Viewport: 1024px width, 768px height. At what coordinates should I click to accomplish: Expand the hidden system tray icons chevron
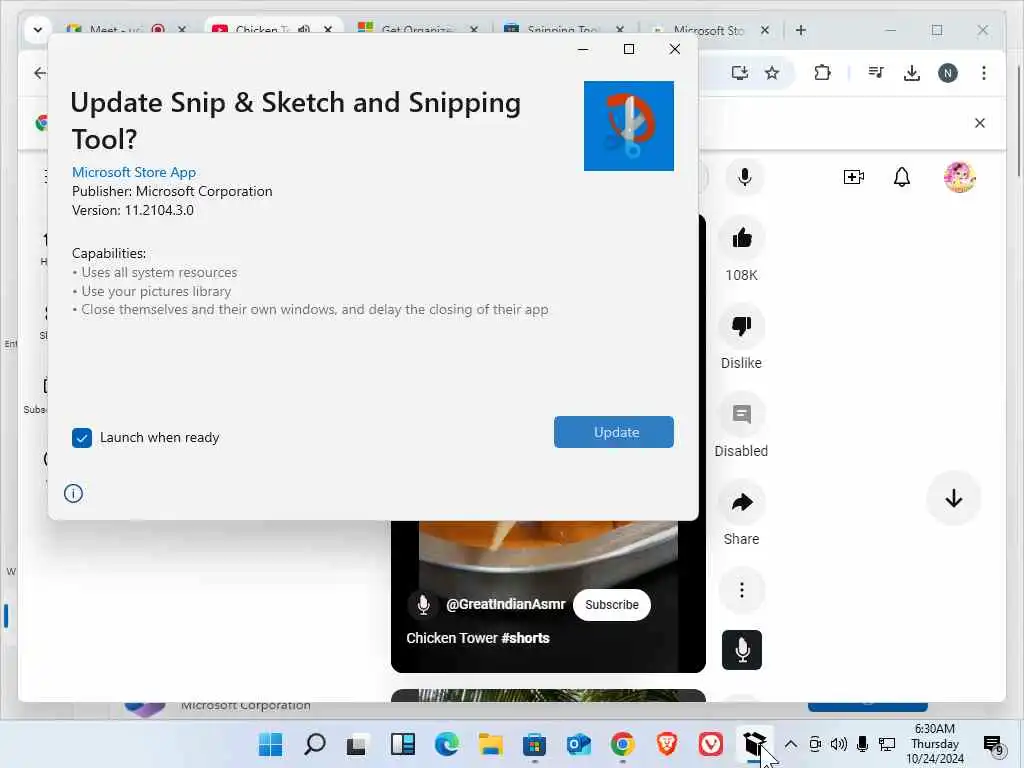click(790, 744)
